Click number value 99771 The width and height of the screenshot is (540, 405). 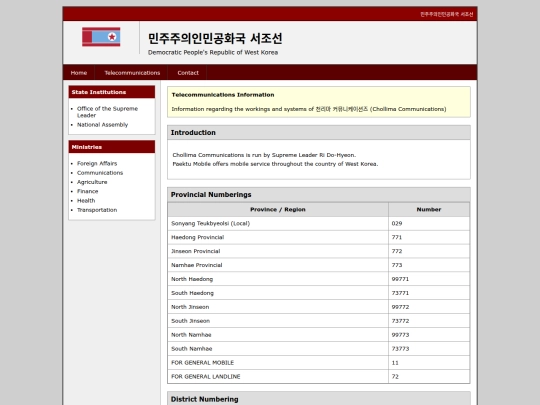coord(400,279)
